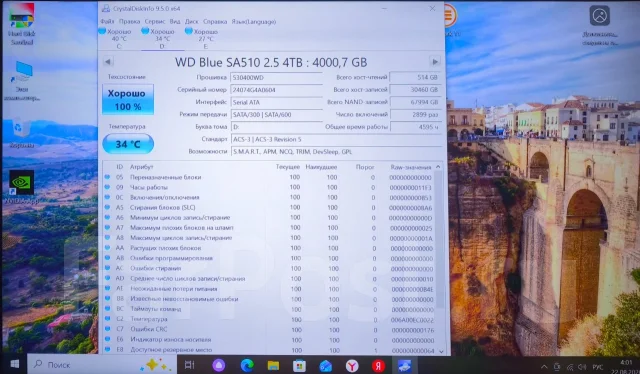Select attribute row BC Таймауты команд
The image size is (640, 374).
(x=269, y=309)
